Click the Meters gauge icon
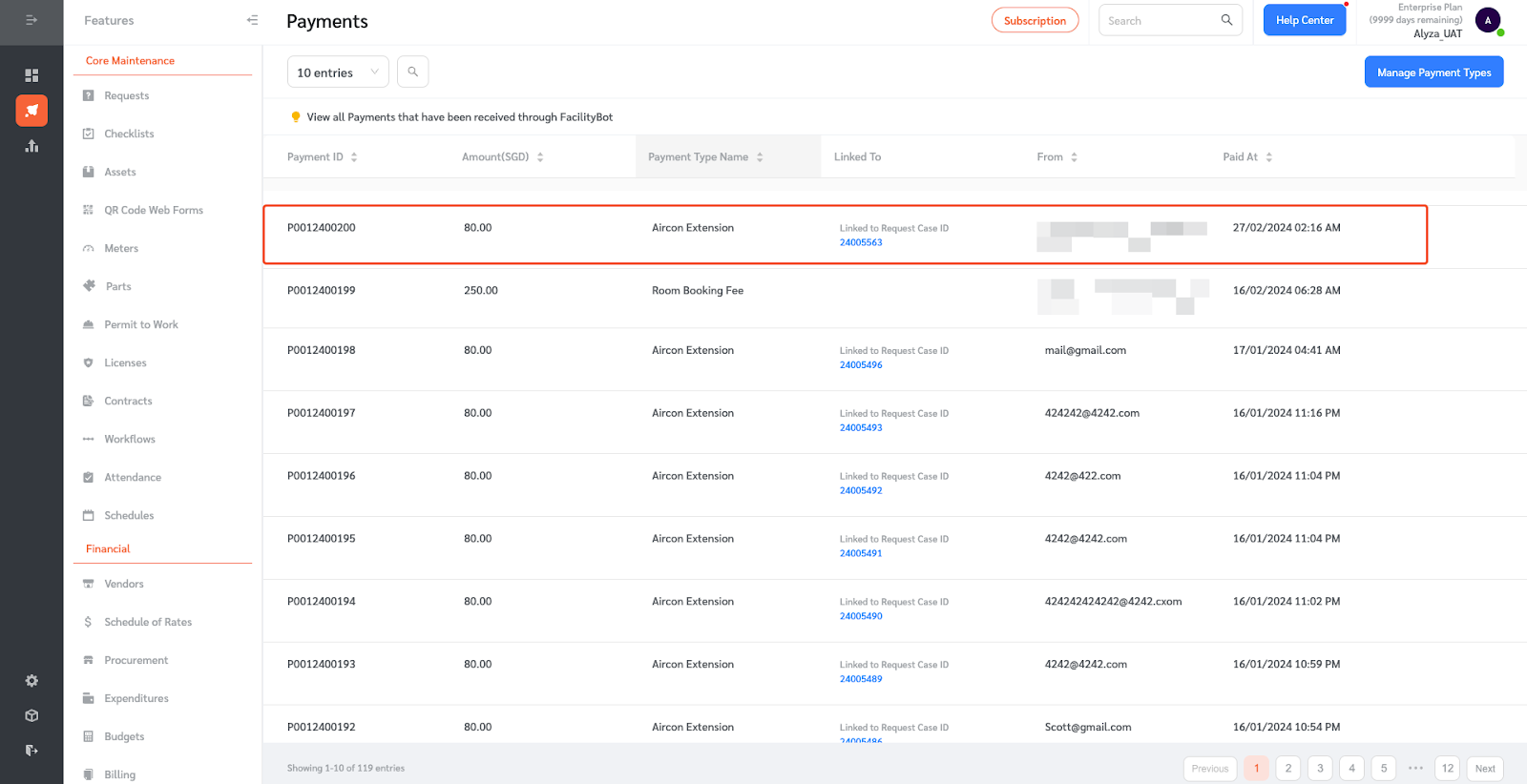The height and width of the screenshot is (784, 1527). click(x=89, y=248)
